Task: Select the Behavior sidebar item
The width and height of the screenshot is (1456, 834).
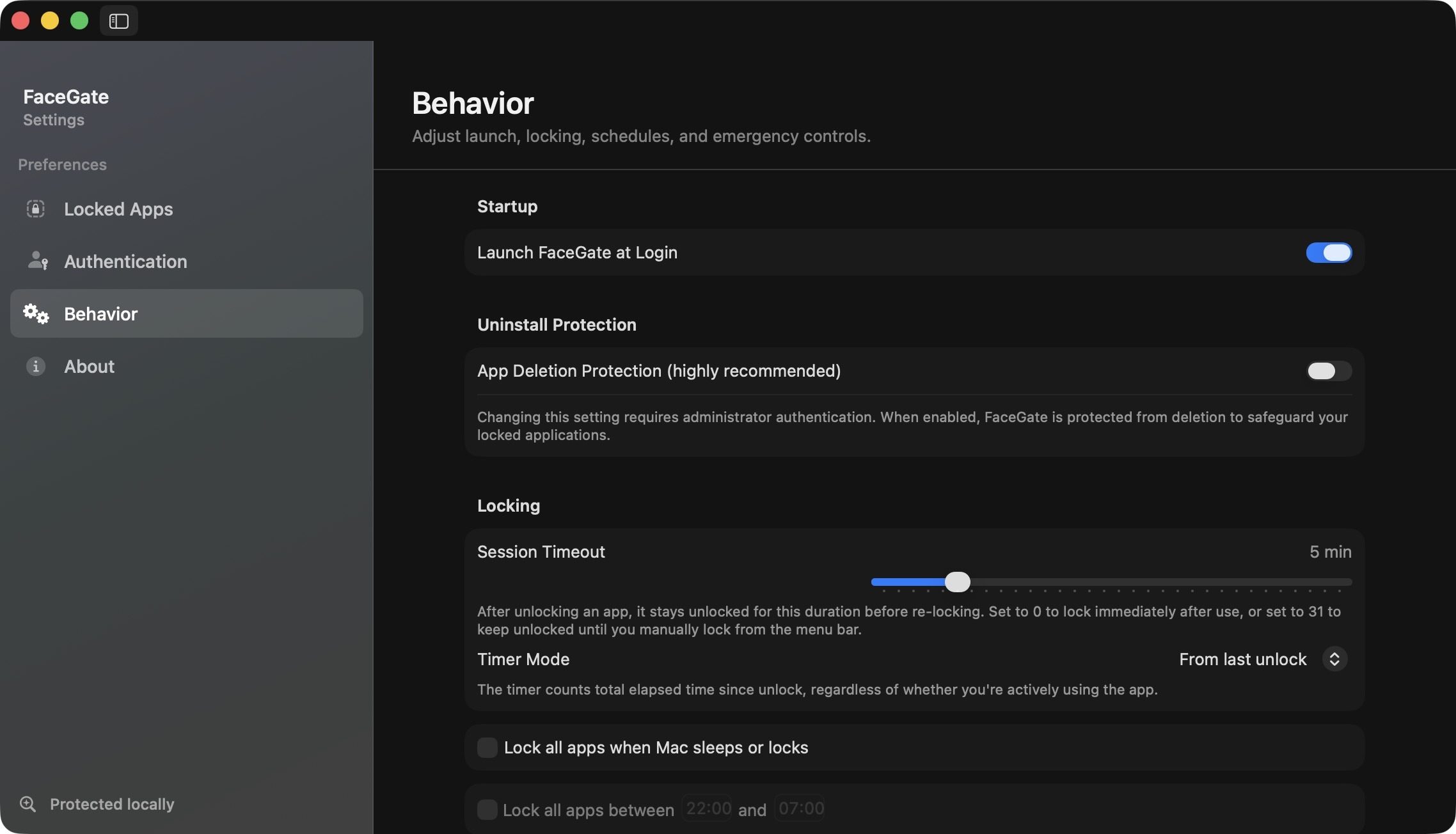Action: point(186,313)
